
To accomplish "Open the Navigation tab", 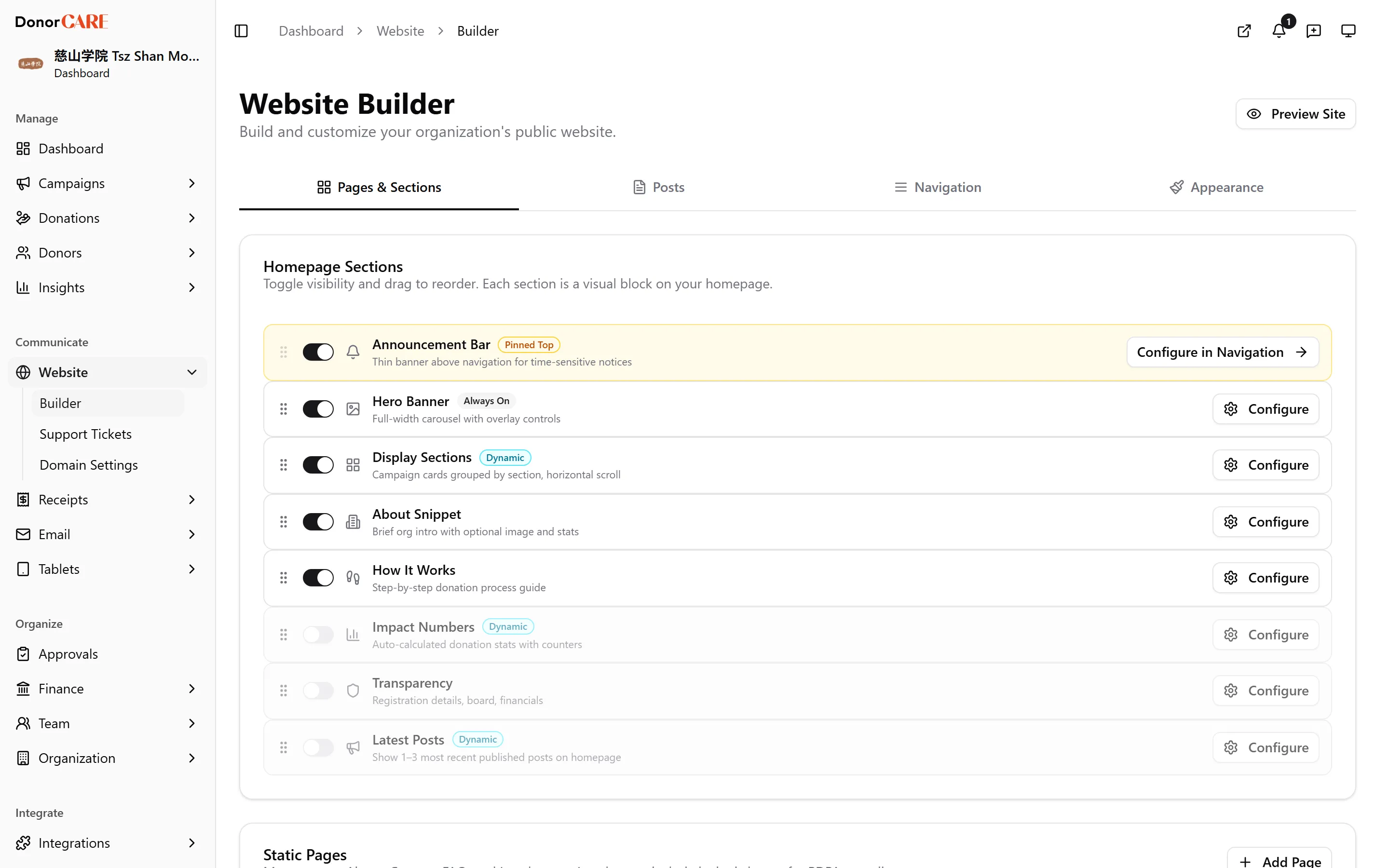I will (x=938, y=187).
